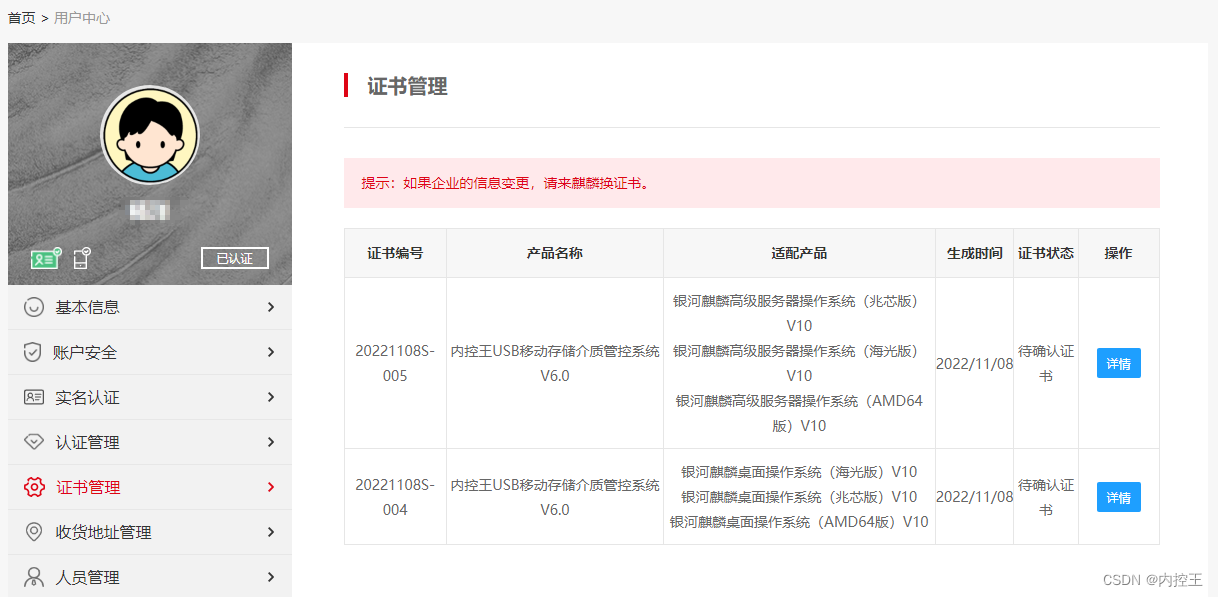Go to the 实名认证 menu item
Viewport: 1218px width, 597px height.
click(x=150, y=397)
